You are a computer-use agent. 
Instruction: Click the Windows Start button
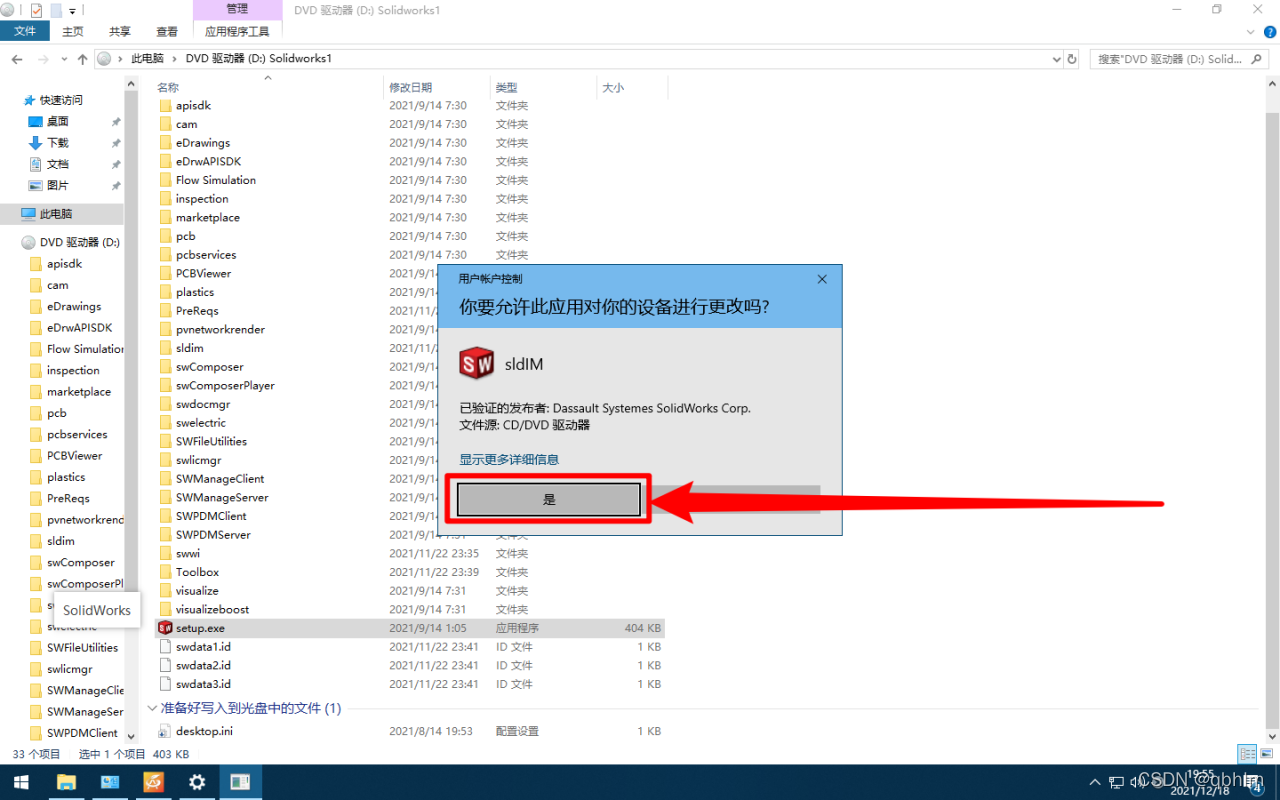pos(21,782)
